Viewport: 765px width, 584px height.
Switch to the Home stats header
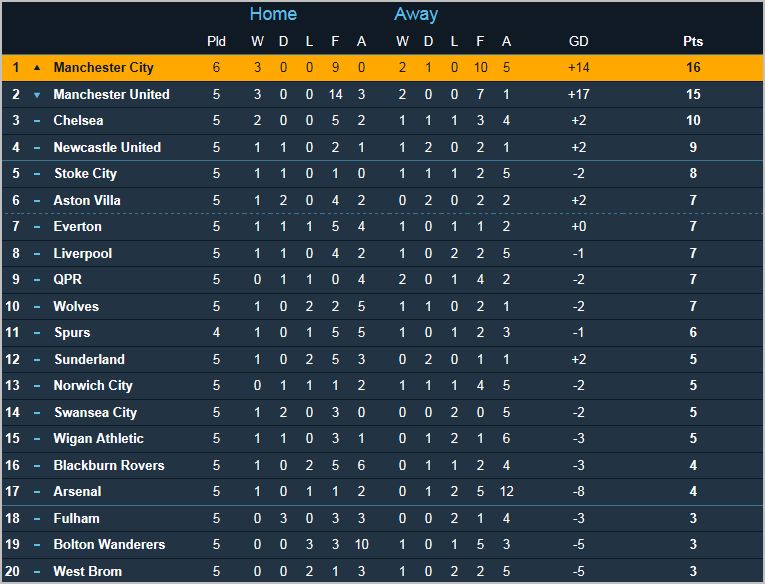click(x=273, y=14)
